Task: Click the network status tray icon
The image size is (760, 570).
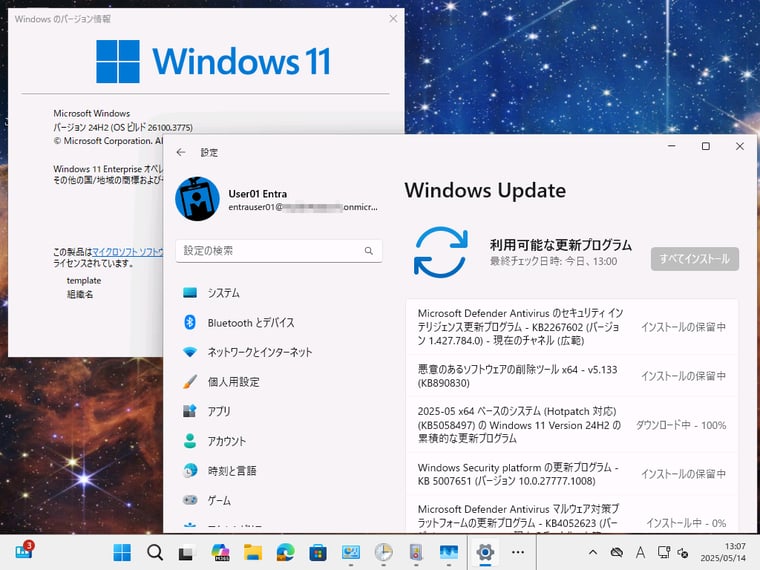Action: coord(664,552)
